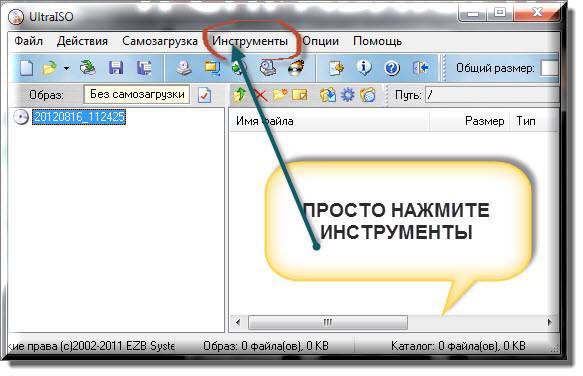Expand the dropdown arrow next to Open

click(66, 68)
